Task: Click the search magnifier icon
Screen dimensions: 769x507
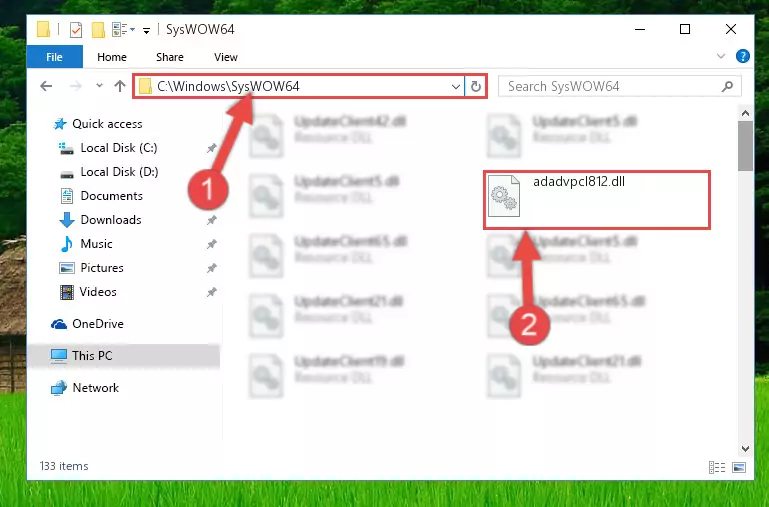Action: coord(727,86)
